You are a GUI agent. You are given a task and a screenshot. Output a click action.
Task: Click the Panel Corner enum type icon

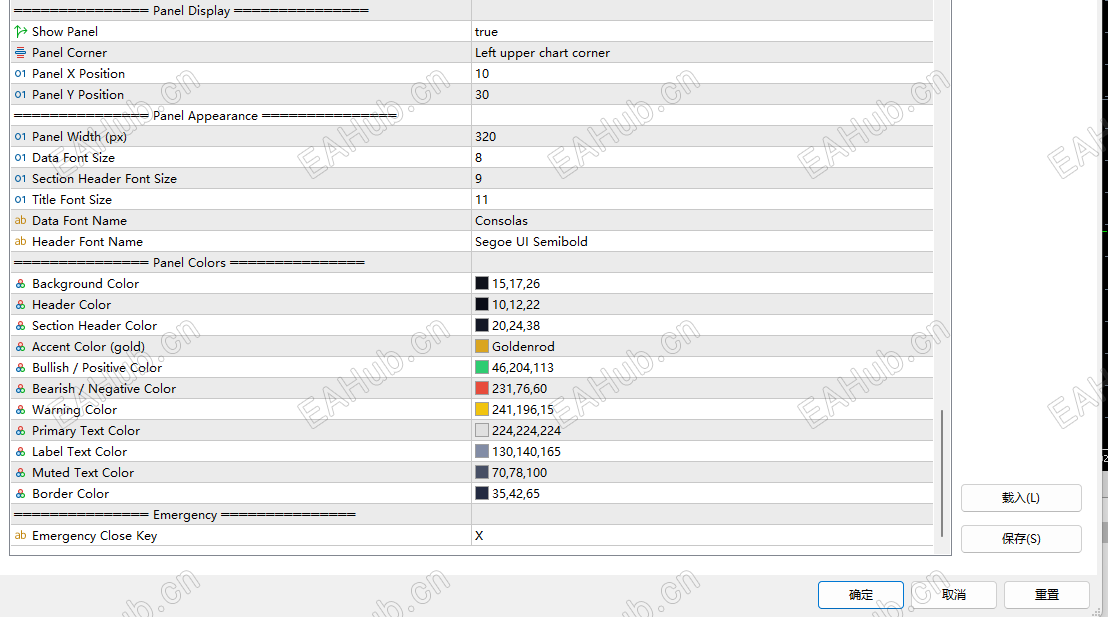[x=20, y=52]
